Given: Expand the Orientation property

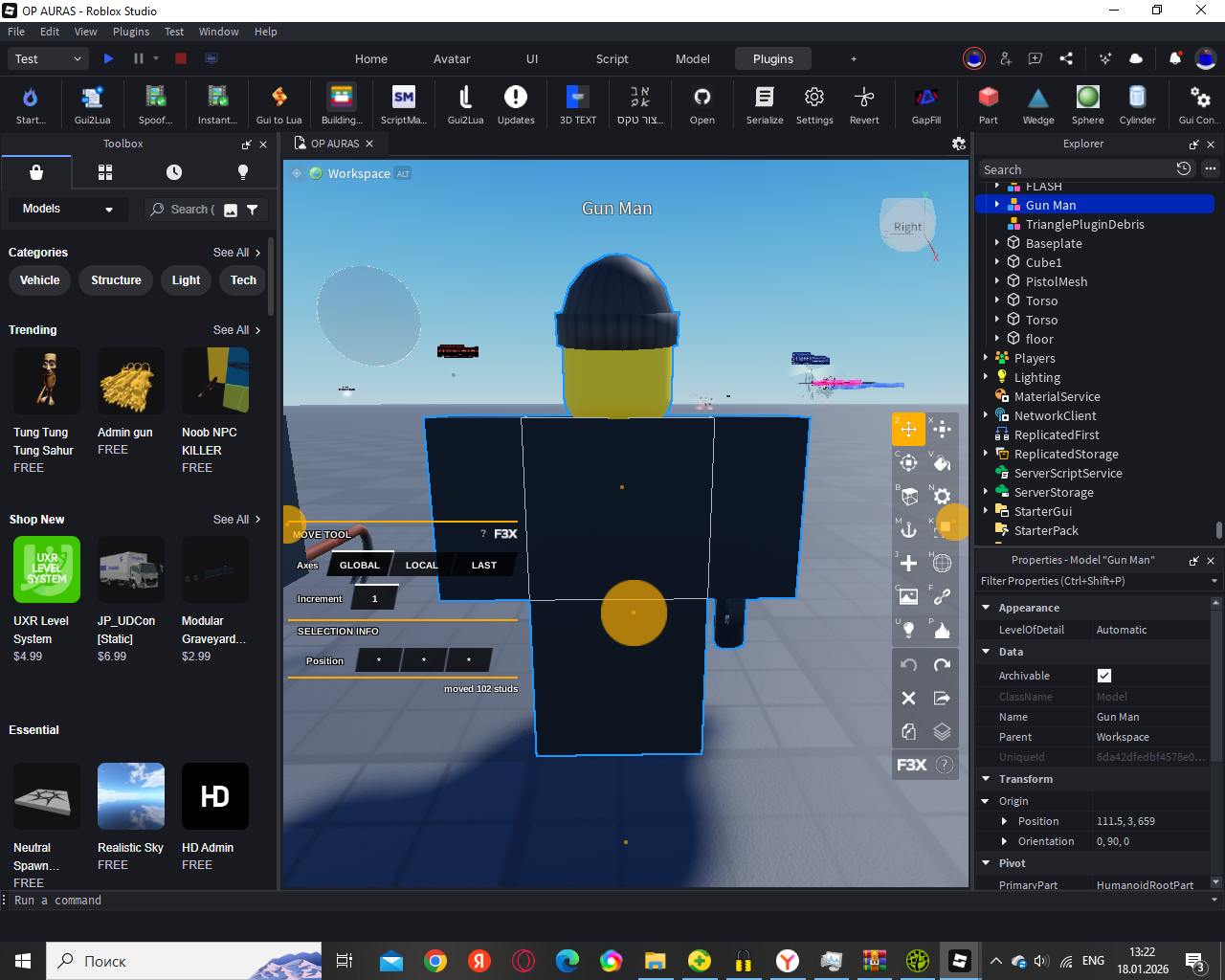Looking at the screenshot, I should pos(1004,841).
